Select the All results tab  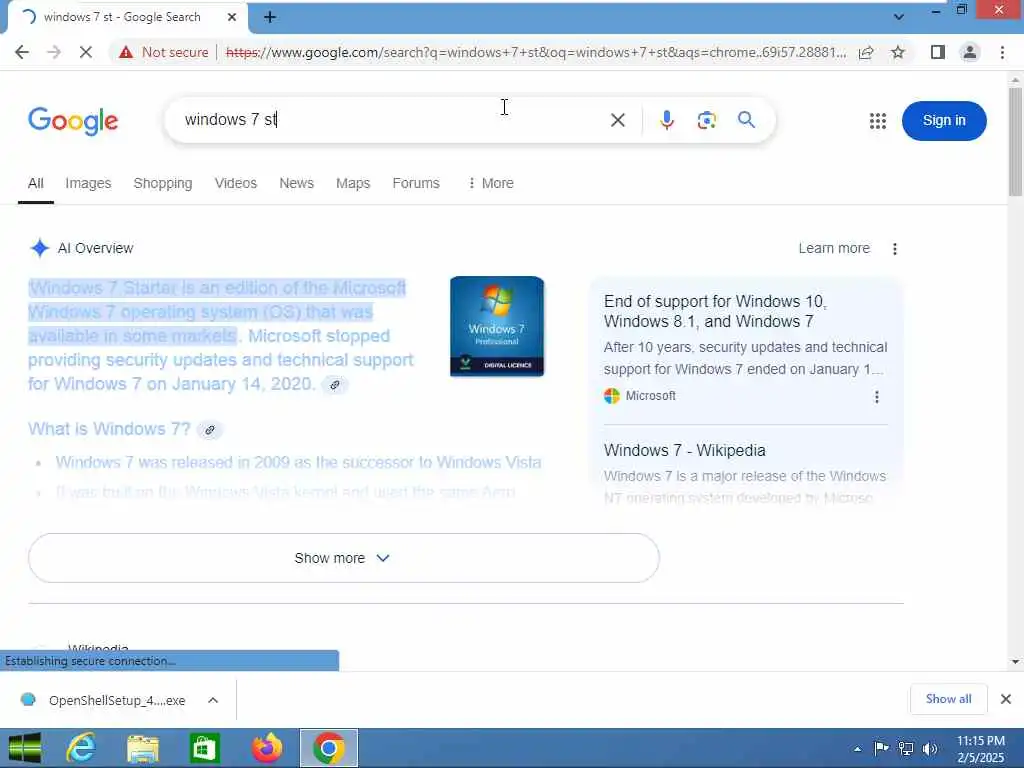coord(35,184)
